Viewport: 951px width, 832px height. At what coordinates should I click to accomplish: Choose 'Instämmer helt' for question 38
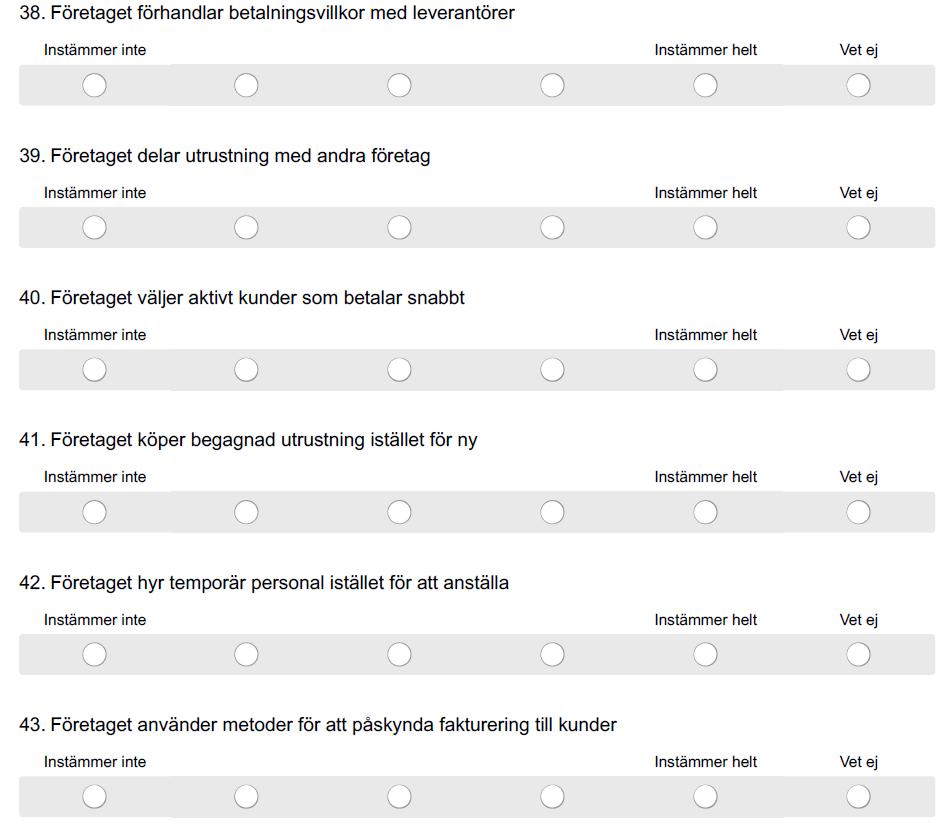[x=705, y=86]
